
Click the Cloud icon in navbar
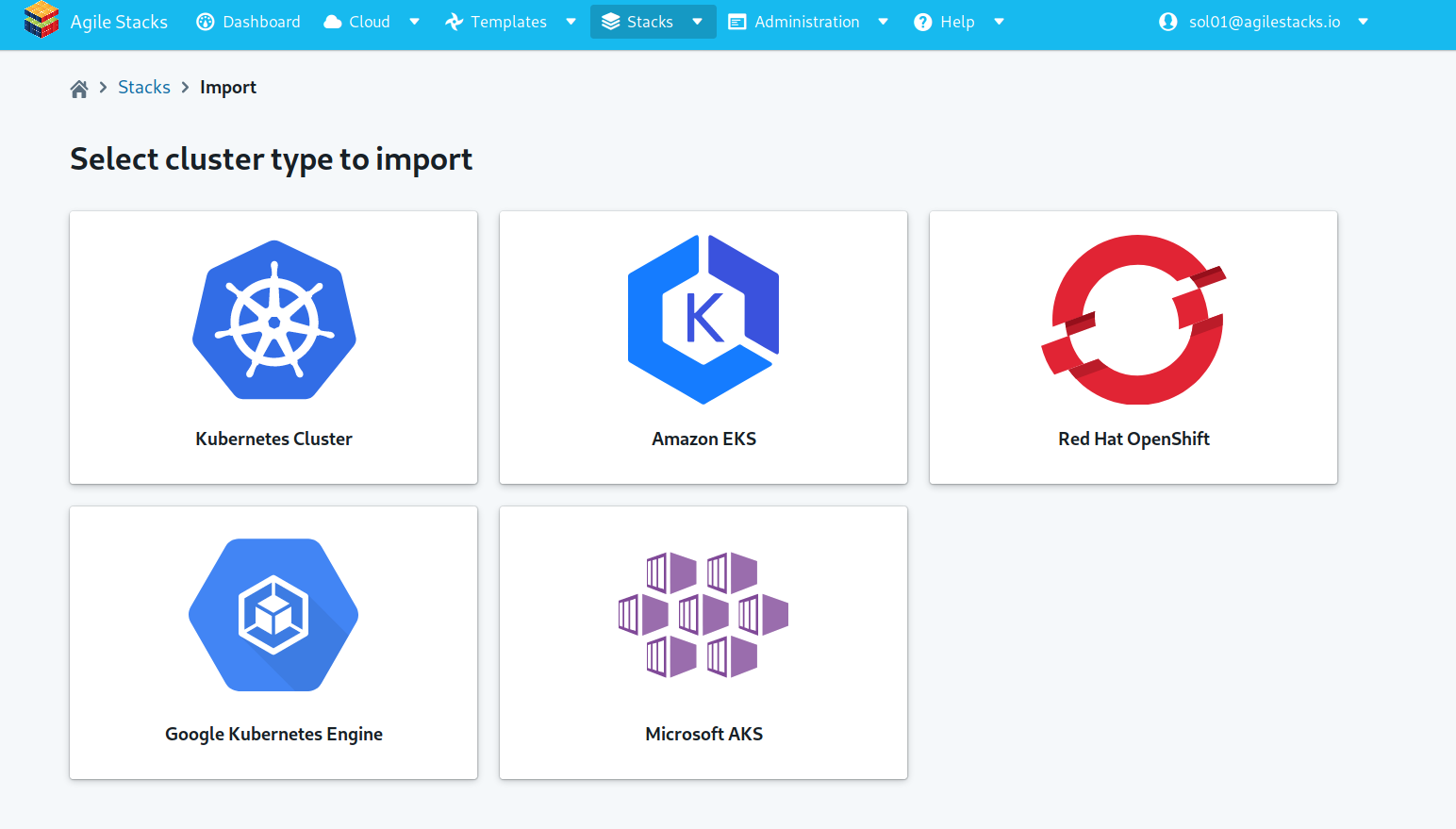click(333, 22)
